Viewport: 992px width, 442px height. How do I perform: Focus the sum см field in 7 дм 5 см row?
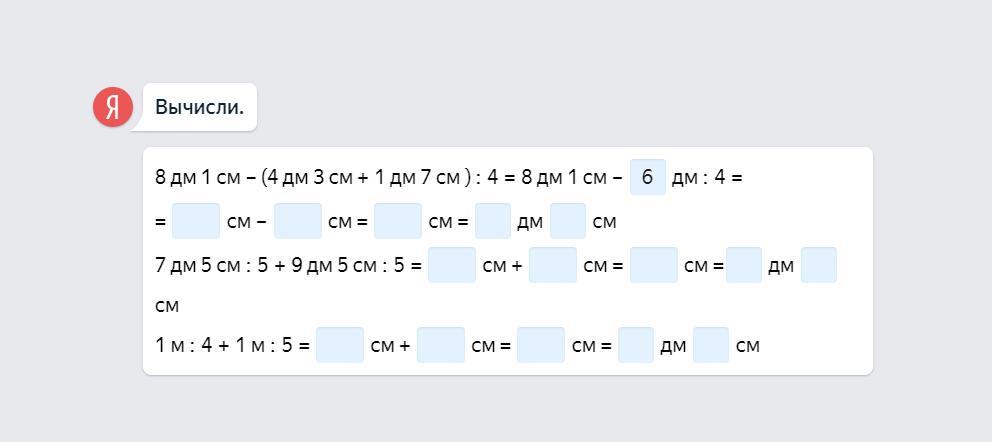(654, 265)
